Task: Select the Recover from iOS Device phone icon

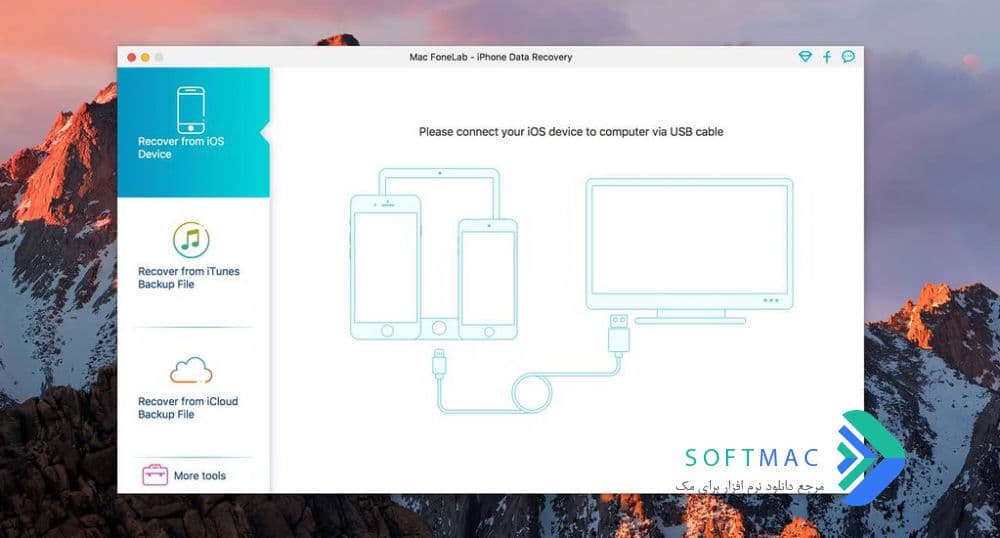Action: tap(191, 110)
